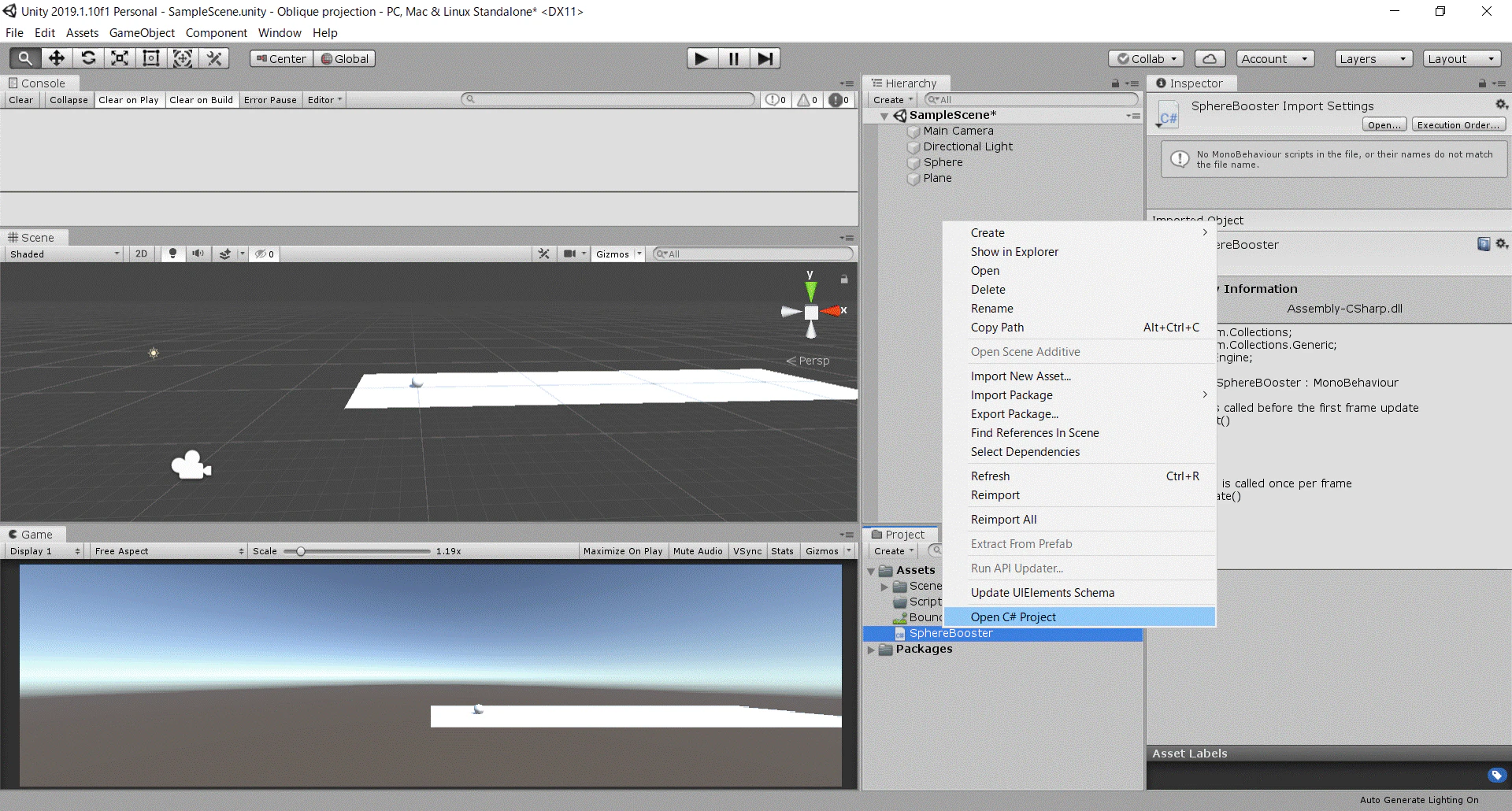Click the Scene view search field
This screenshot has width=1512, height=811.
[x=753, y=254]
